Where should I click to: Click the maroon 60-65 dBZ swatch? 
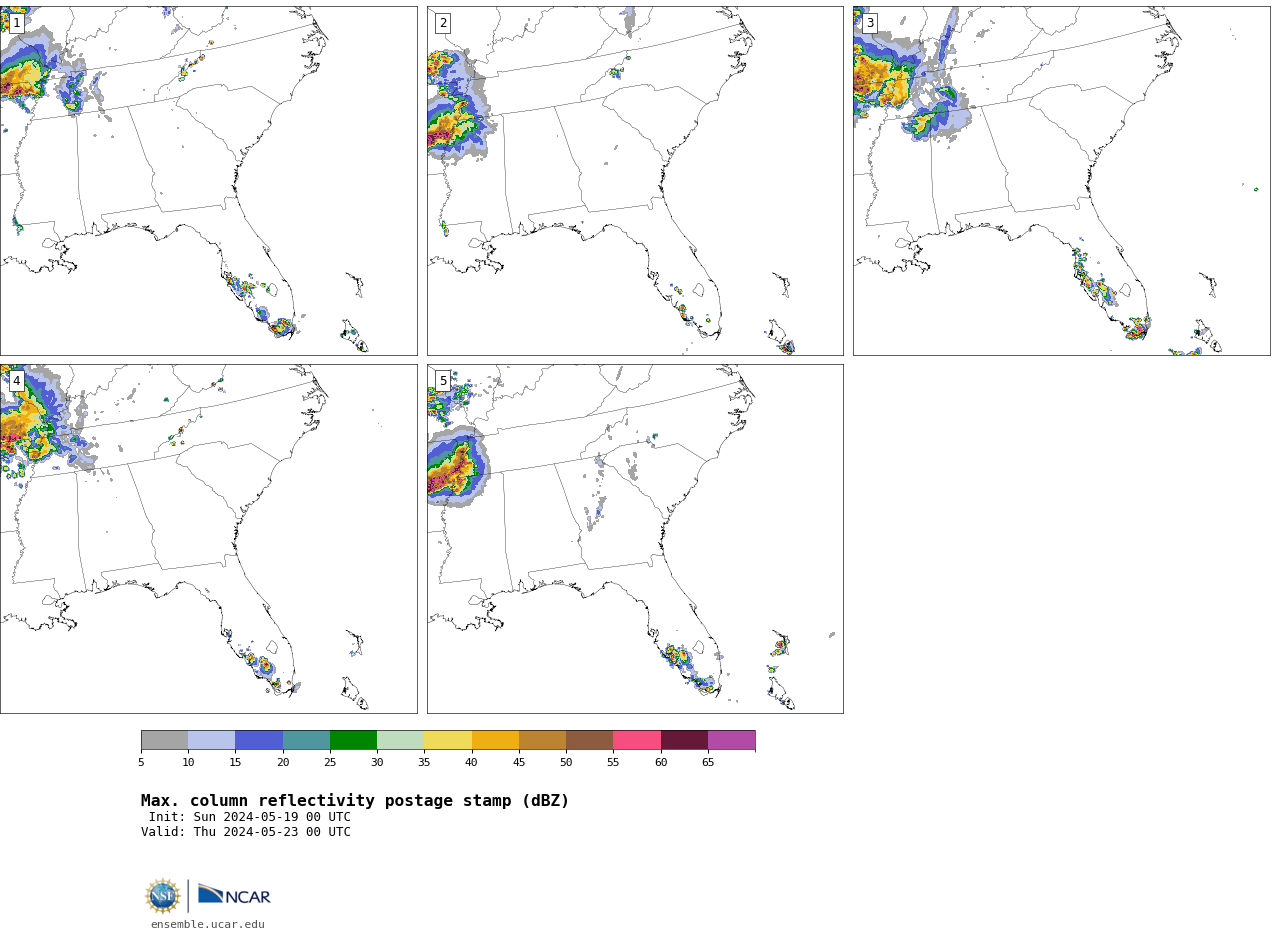684,740
